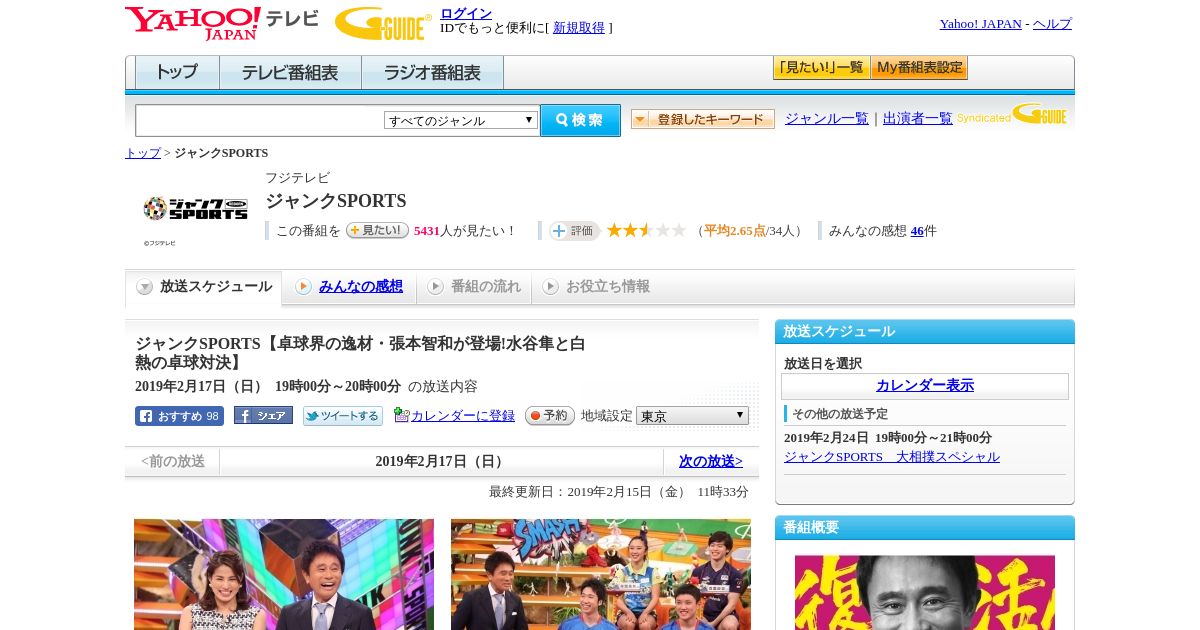
Task: Click the 評価 plus rating button
Action: click(574, 231)
